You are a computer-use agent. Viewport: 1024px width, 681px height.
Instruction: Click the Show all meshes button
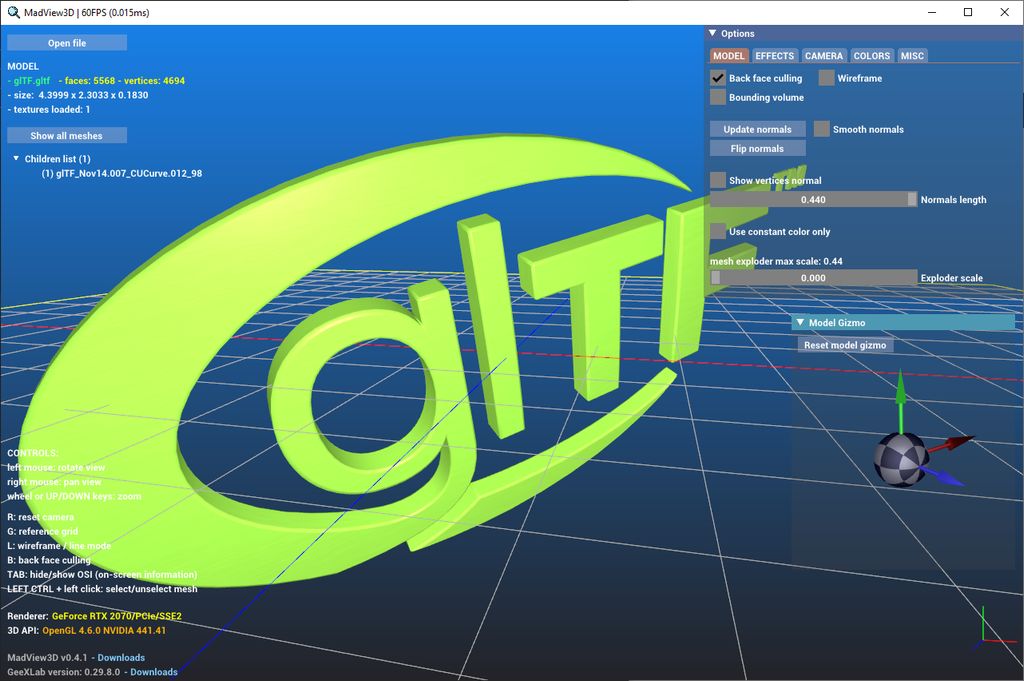(x=67, y=136)
